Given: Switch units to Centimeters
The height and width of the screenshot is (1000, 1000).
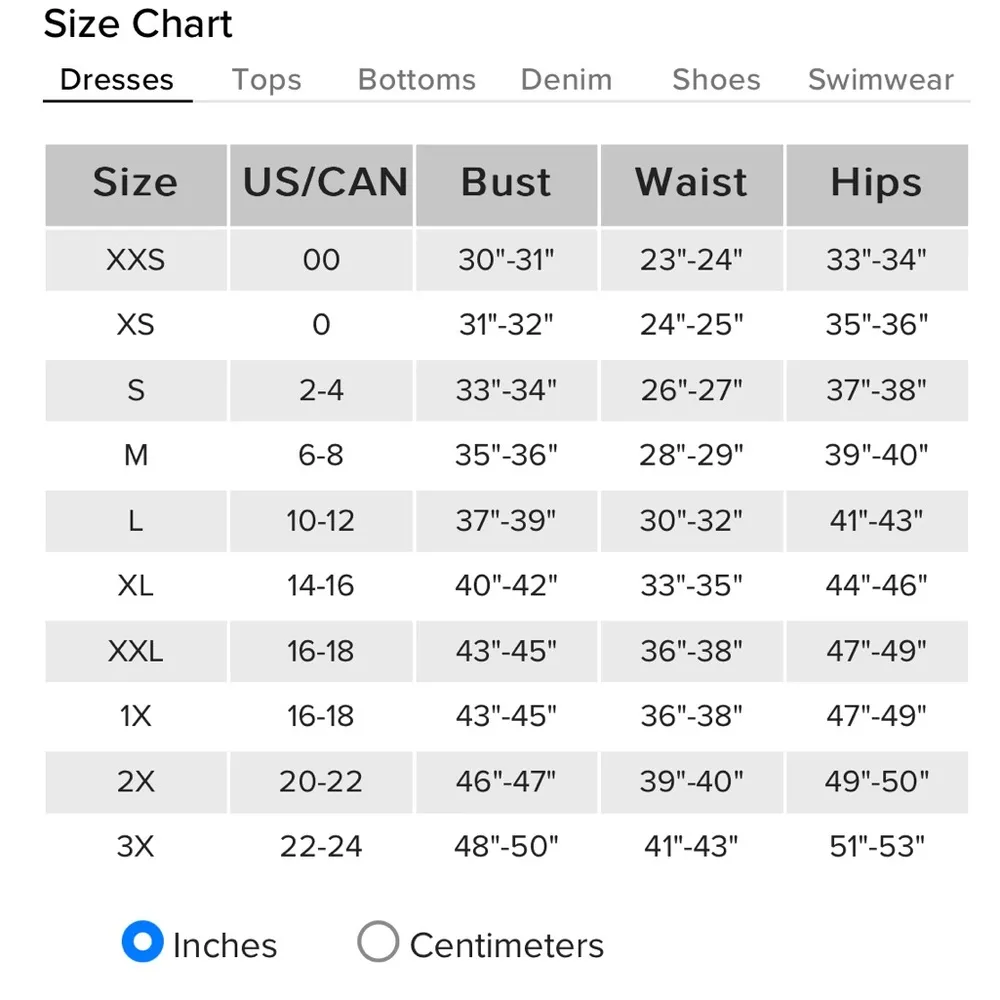Looking at the screenshot, I should tap(378, 942).
